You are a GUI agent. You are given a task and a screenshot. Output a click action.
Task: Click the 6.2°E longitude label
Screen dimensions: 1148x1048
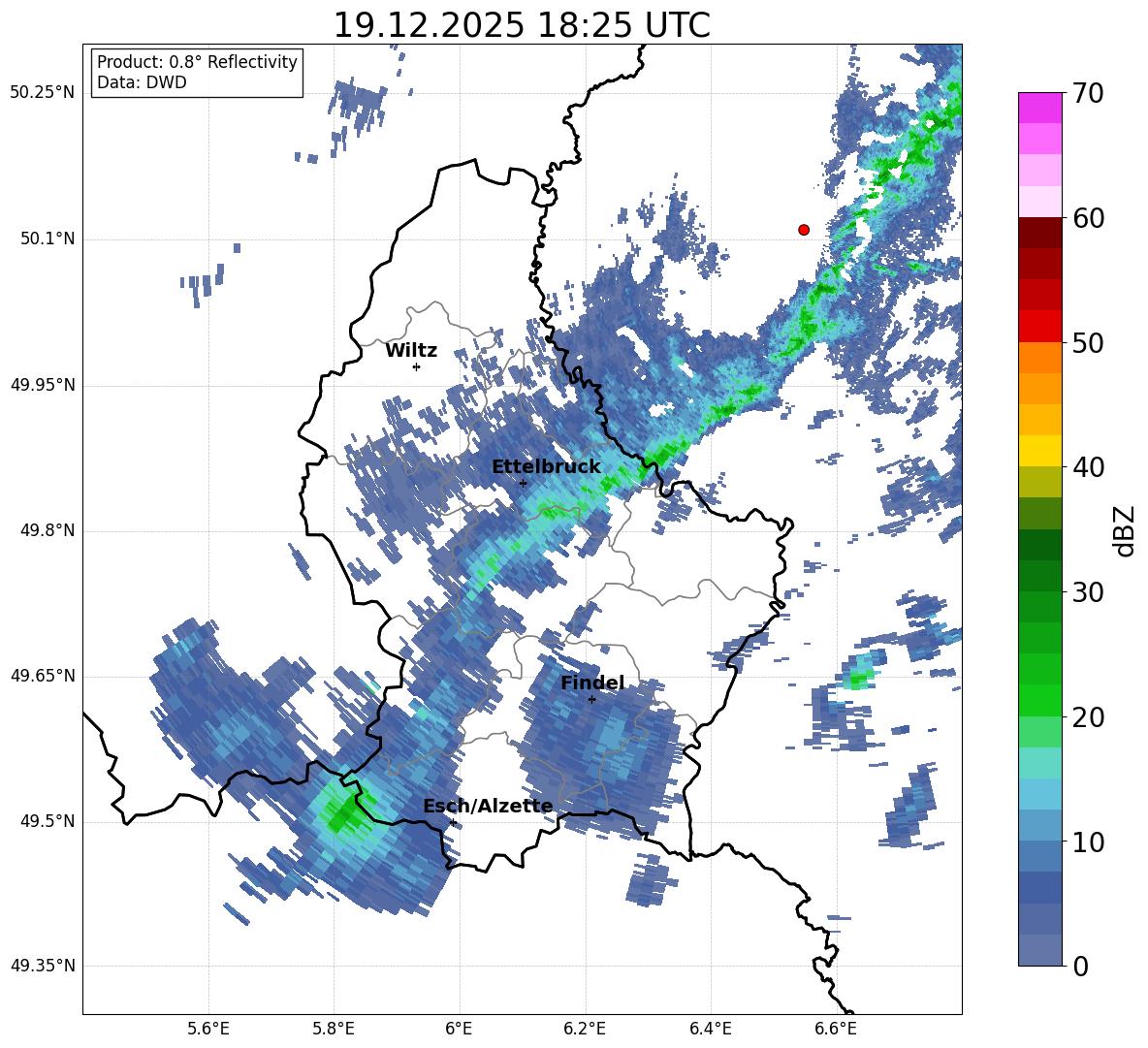tap(585, 1029)
